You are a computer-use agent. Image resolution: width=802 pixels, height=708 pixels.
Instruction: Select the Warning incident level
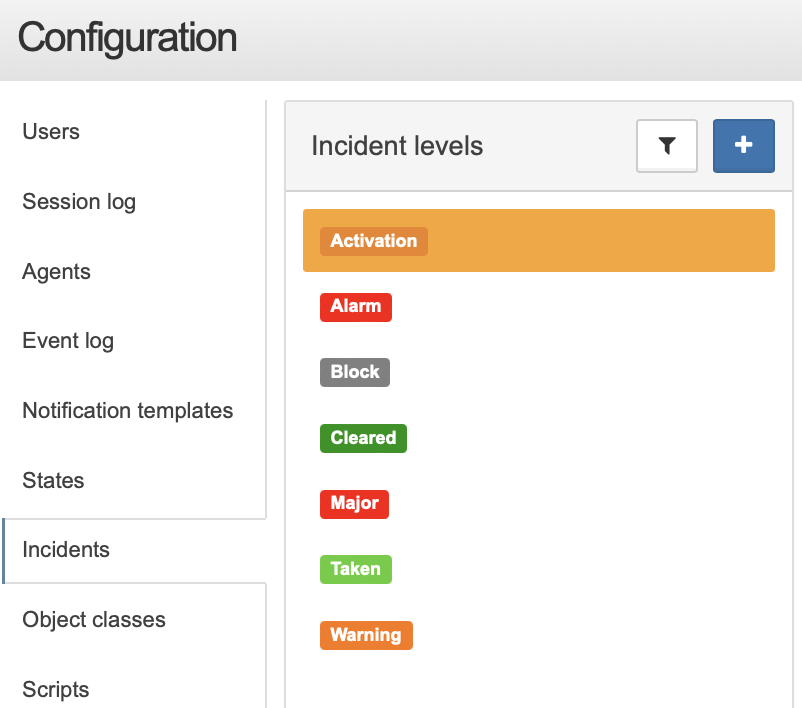(366, 635)
